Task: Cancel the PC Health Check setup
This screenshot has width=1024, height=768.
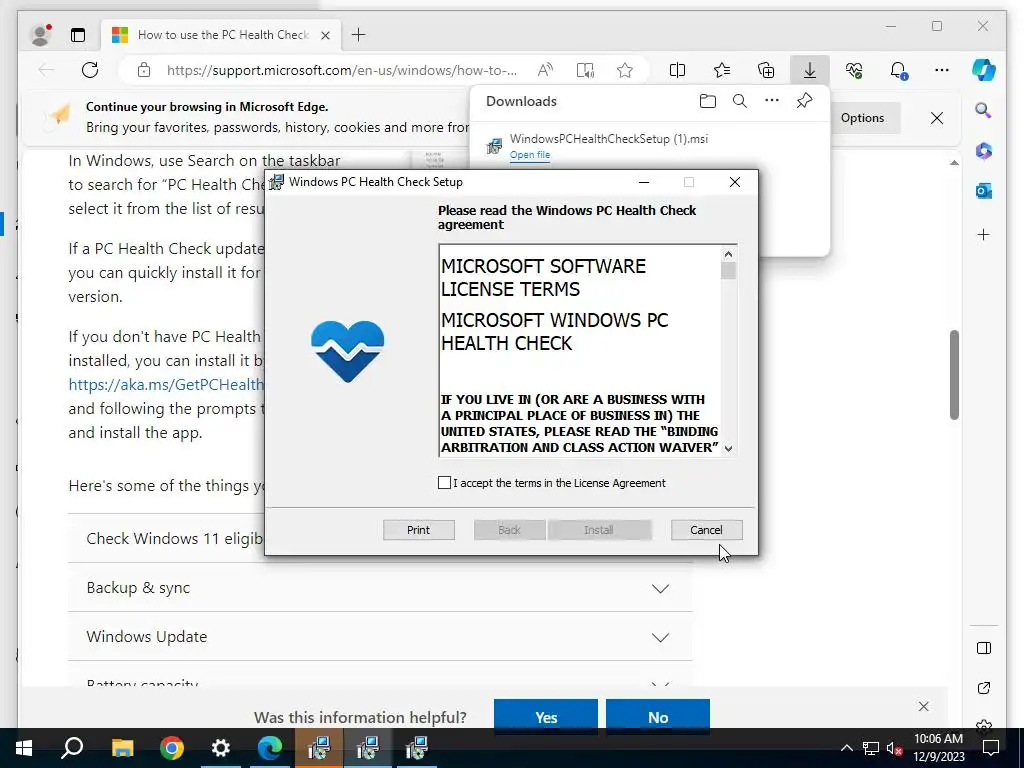Action: [x=707, y=530]
